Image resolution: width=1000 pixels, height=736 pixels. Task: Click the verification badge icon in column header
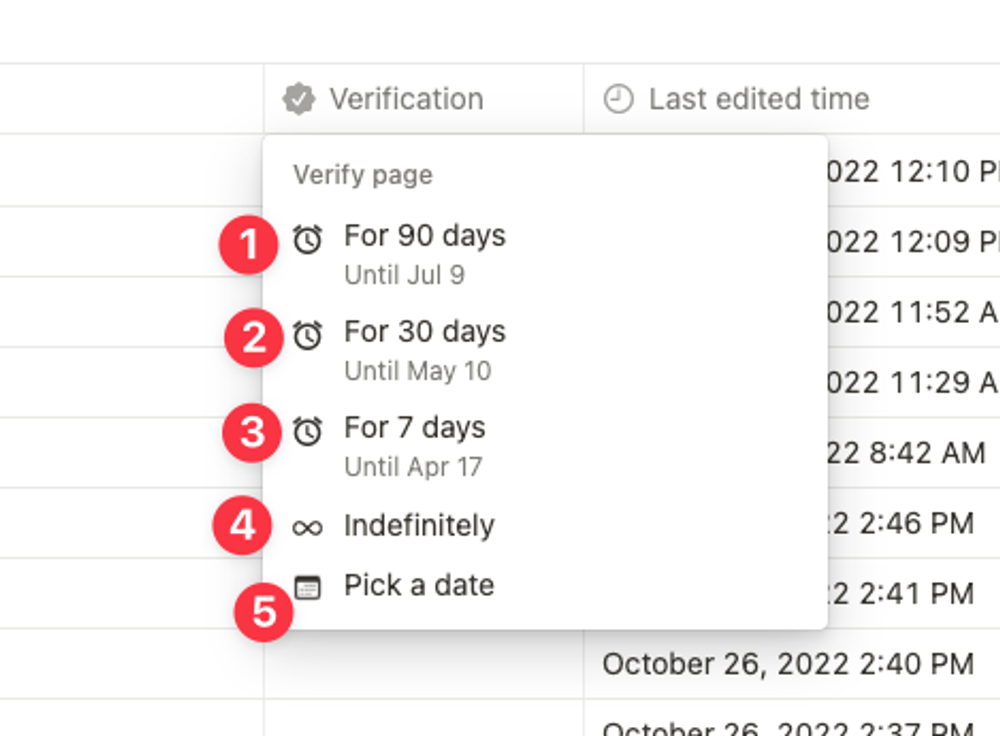click(298, 99)
